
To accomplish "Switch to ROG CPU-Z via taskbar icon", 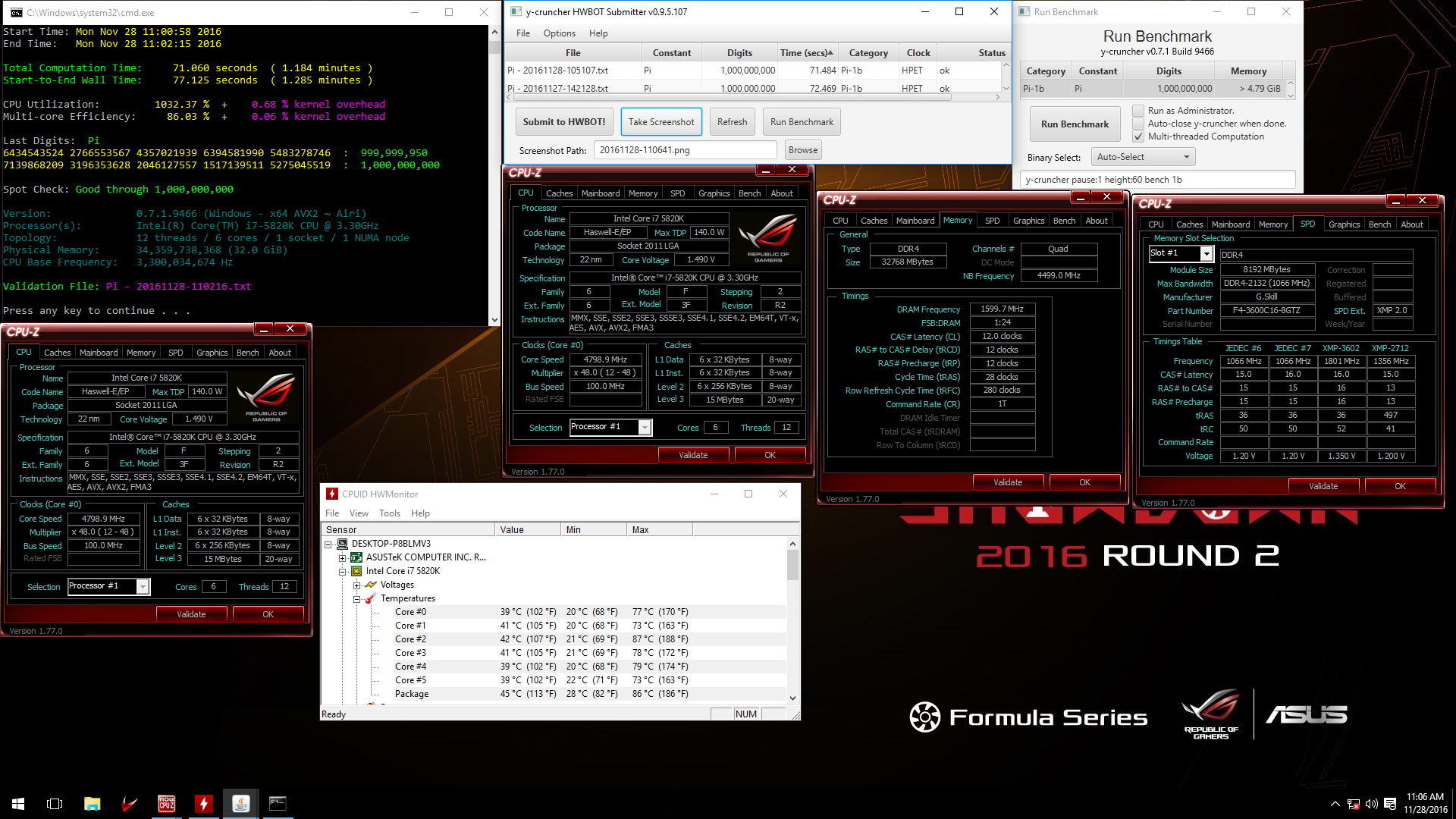I will click(x=166, y=804).
